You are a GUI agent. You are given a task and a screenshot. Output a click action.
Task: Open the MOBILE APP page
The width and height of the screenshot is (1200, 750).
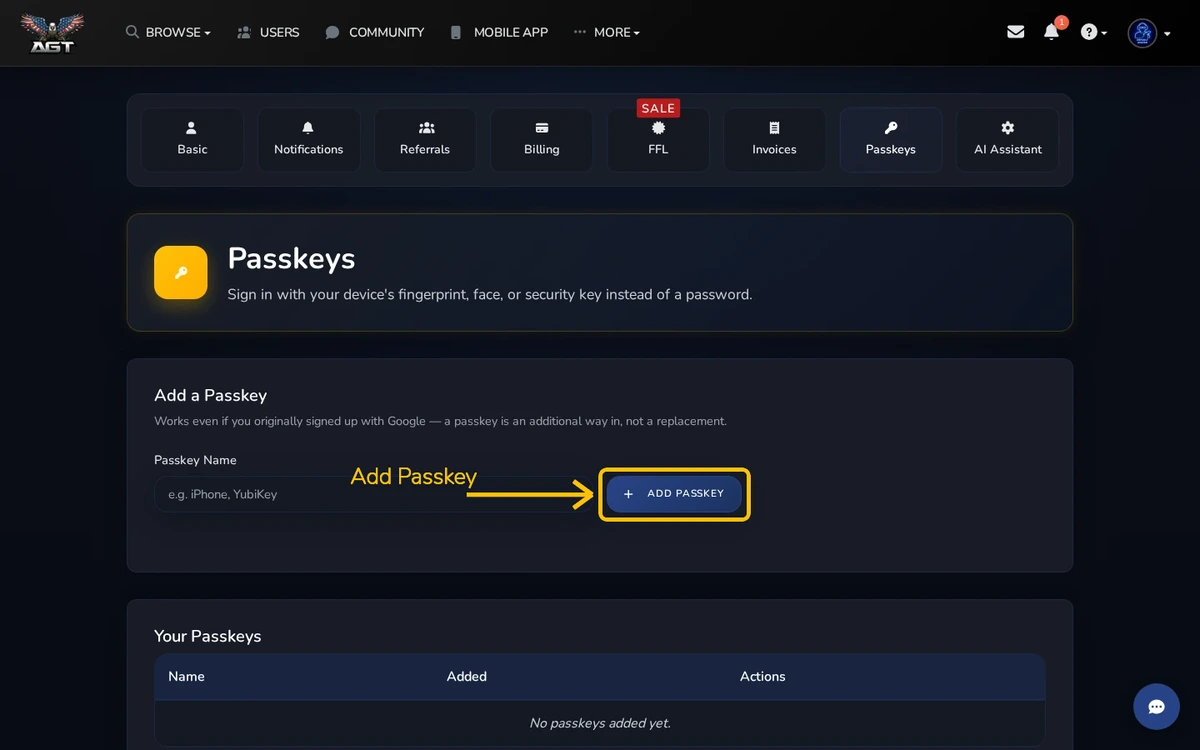coord(499,32)
